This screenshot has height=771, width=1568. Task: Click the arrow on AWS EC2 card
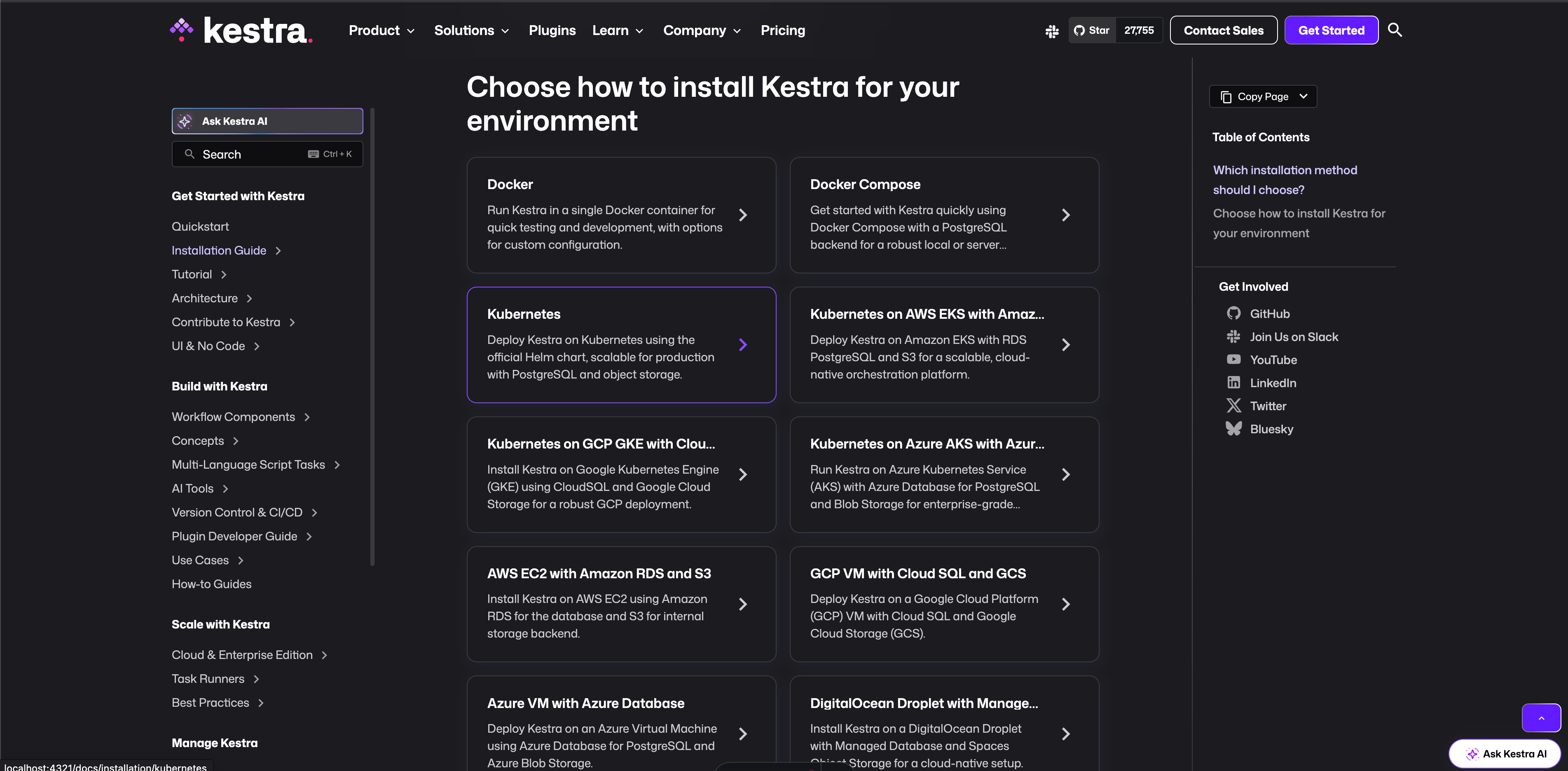point(743,604)
